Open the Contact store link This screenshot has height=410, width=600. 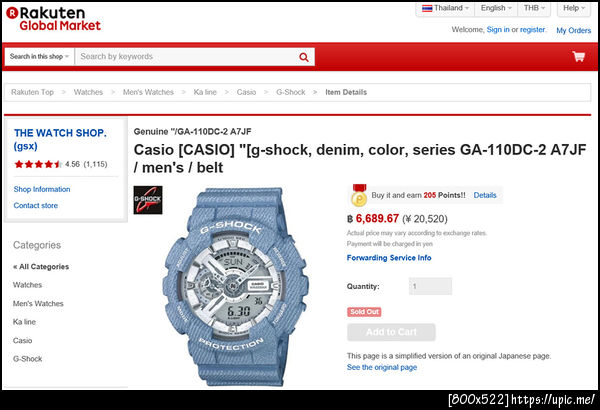(36, 206)
